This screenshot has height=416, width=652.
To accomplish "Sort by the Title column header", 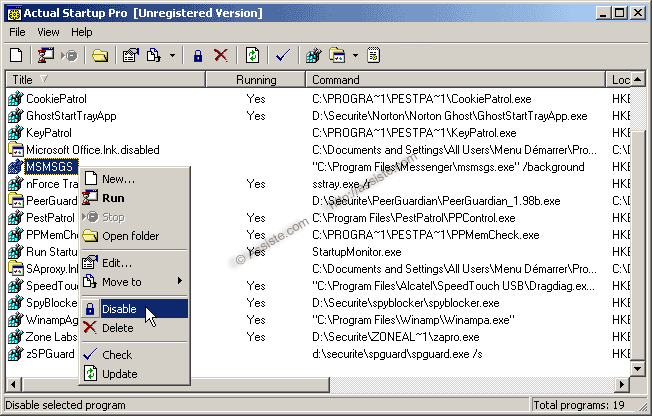I will point(105,79).
